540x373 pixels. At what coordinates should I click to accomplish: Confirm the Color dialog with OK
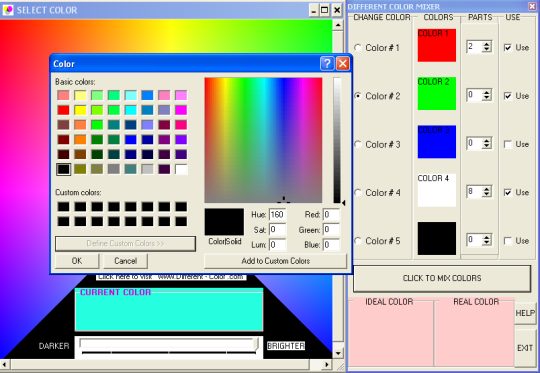[x=77, y=261]
